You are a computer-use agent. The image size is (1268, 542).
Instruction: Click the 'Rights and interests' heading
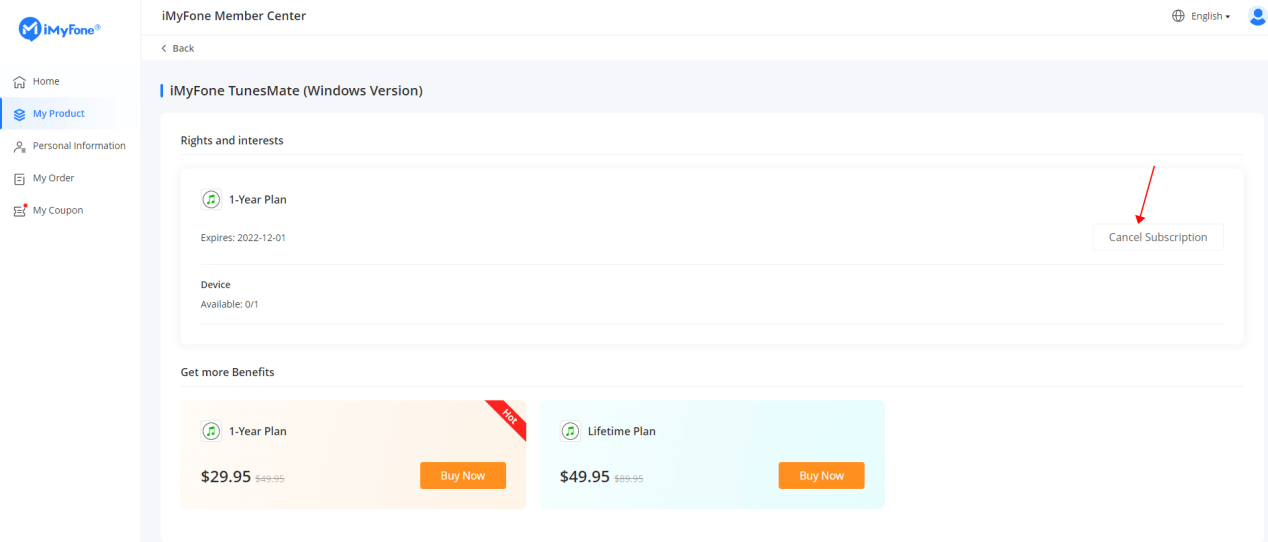pos(232,140)
